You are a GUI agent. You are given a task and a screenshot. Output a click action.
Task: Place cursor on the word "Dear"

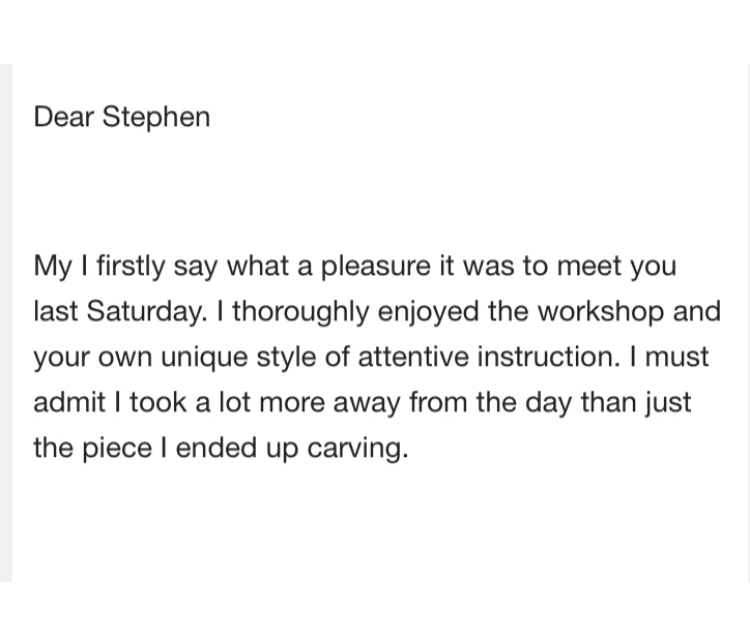pyautogui.click(x=64, y=117)
